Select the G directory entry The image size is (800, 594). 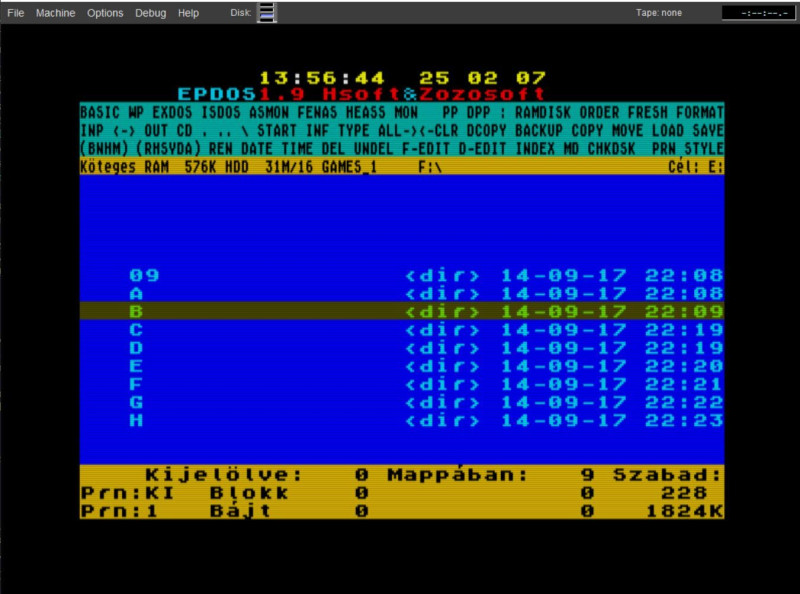point(402,403)
